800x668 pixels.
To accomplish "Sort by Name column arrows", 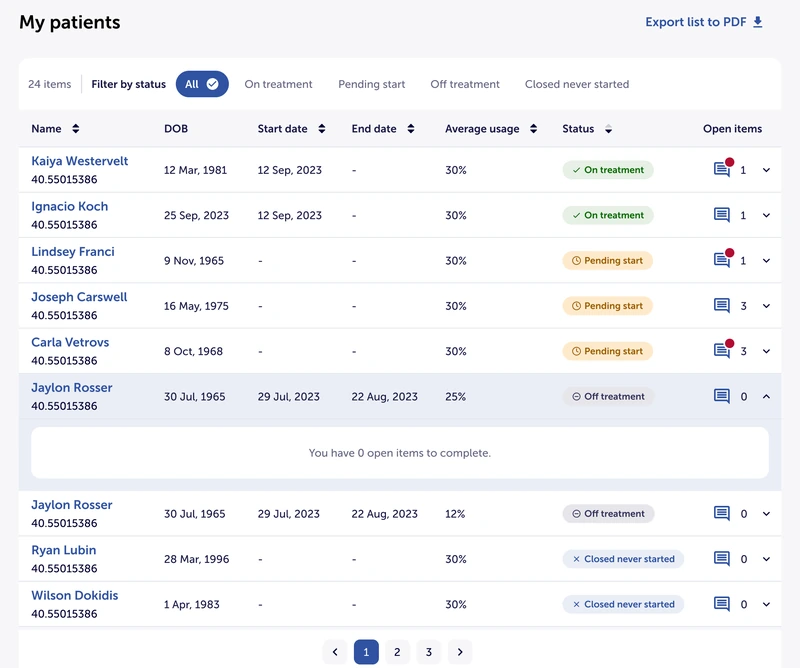I will pos(76,129).
